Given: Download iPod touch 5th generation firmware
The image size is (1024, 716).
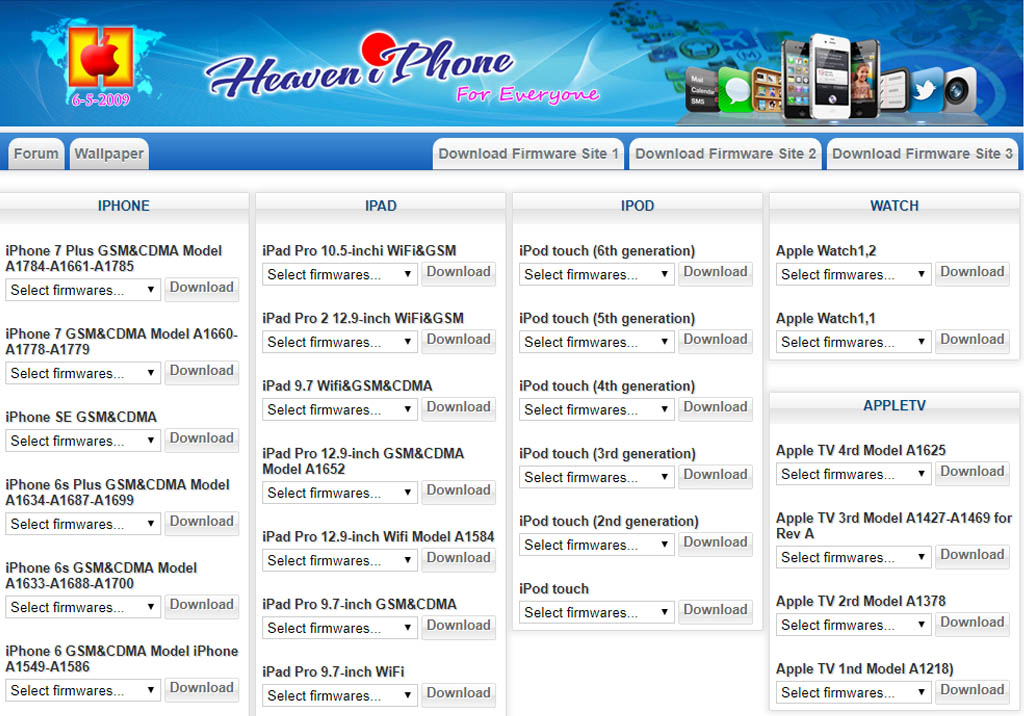Looking at the screenshot, I should (x=715, y=340).
